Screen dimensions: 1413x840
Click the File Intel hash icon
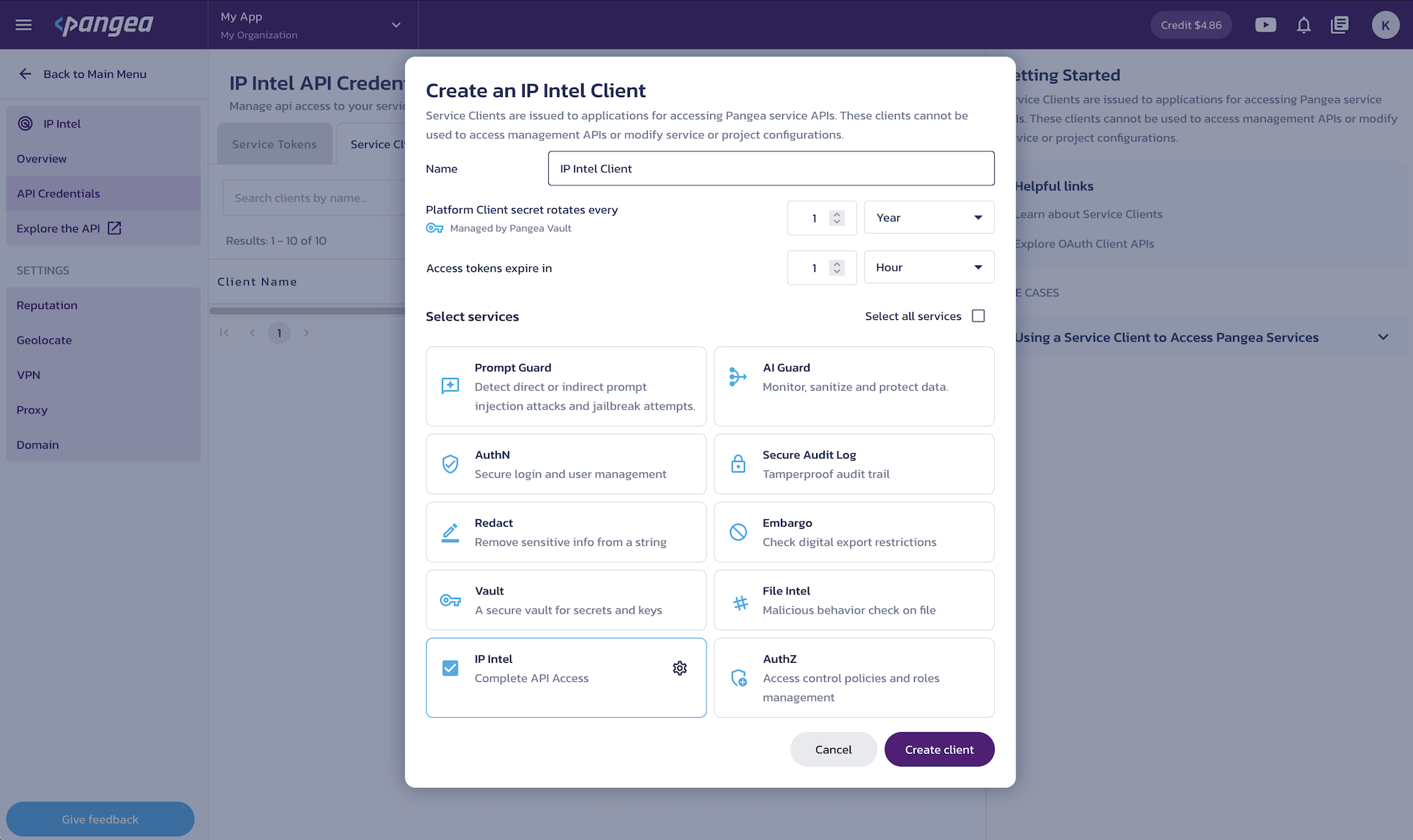[x=740, y=603]
